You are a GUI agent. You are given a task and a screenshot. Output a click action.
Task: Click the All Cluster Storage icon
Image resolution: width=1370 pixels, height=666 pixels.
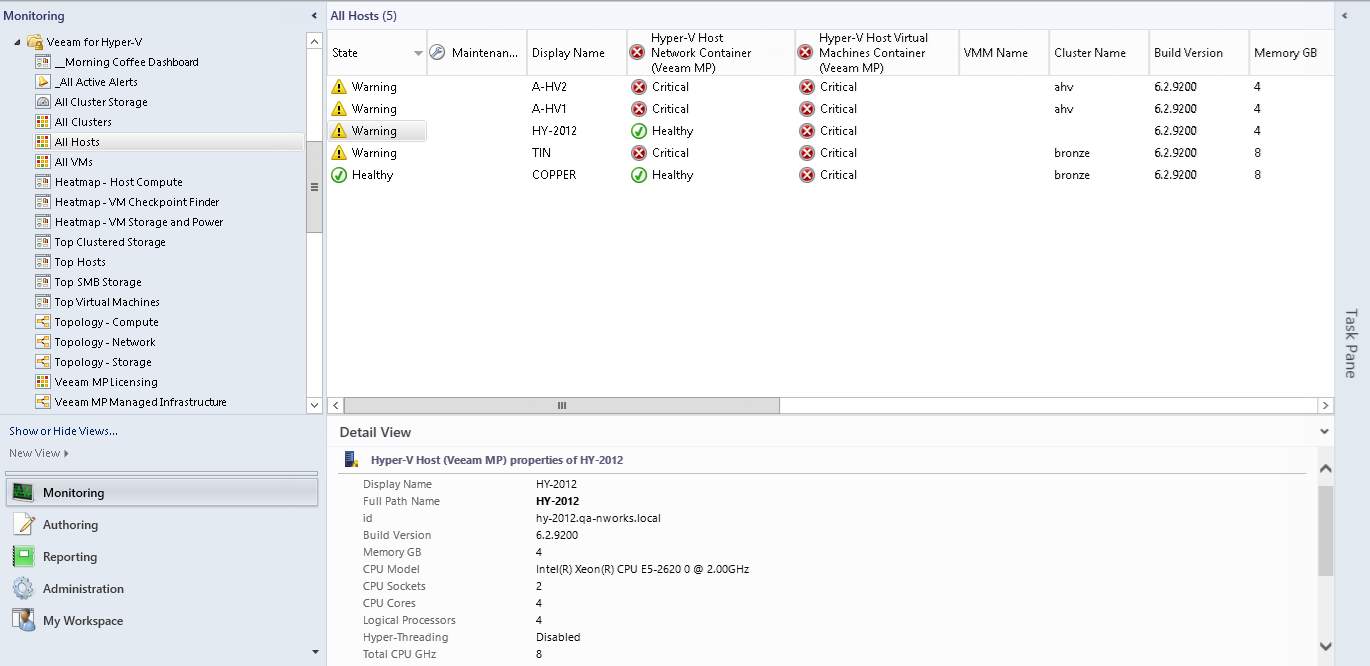(x=43, y=102)
